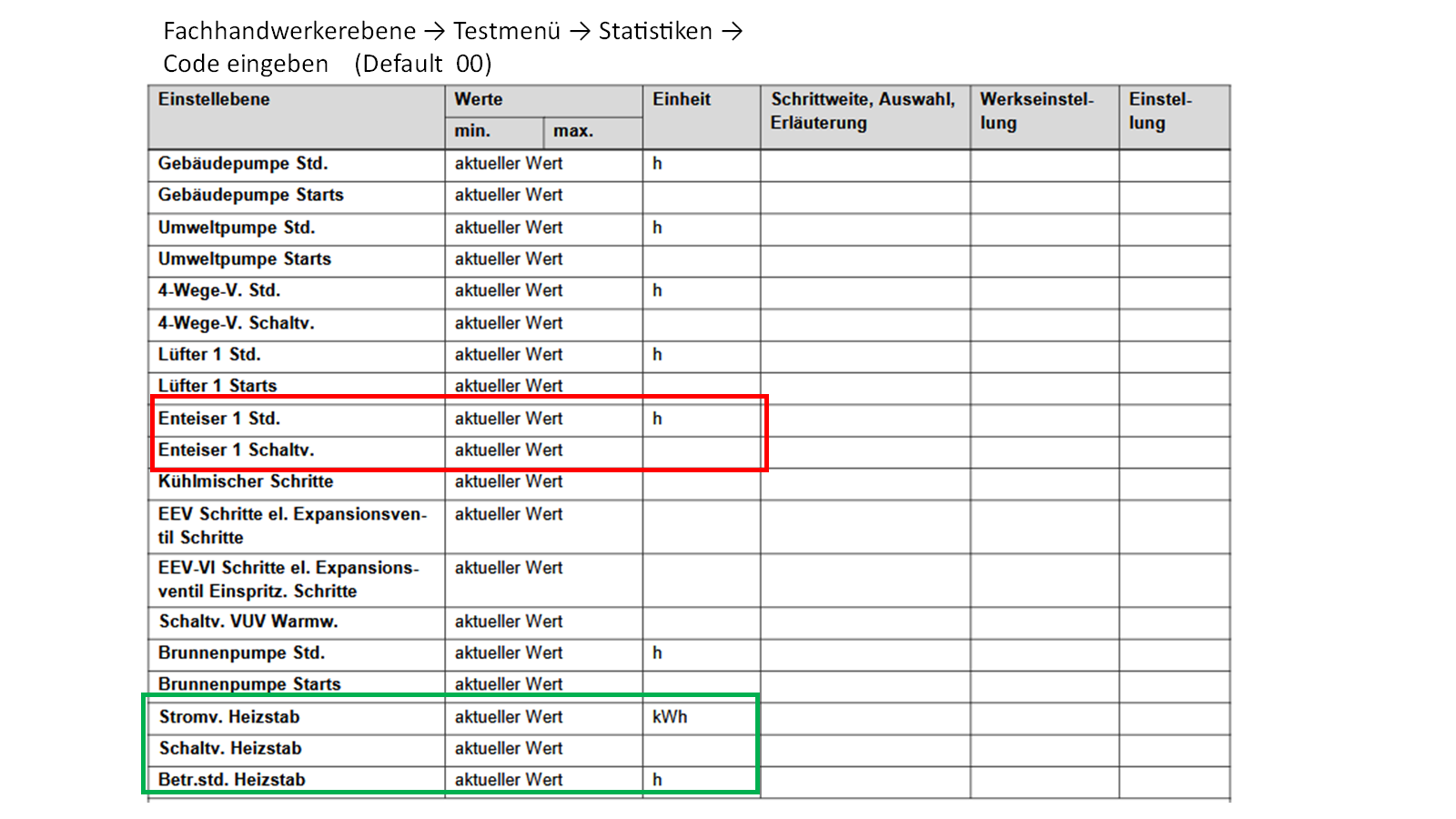Click the 'Lüfter 1 Std.' row label
The height and width of the screenshot is (819, 1456).
click(x=209, y=354)
